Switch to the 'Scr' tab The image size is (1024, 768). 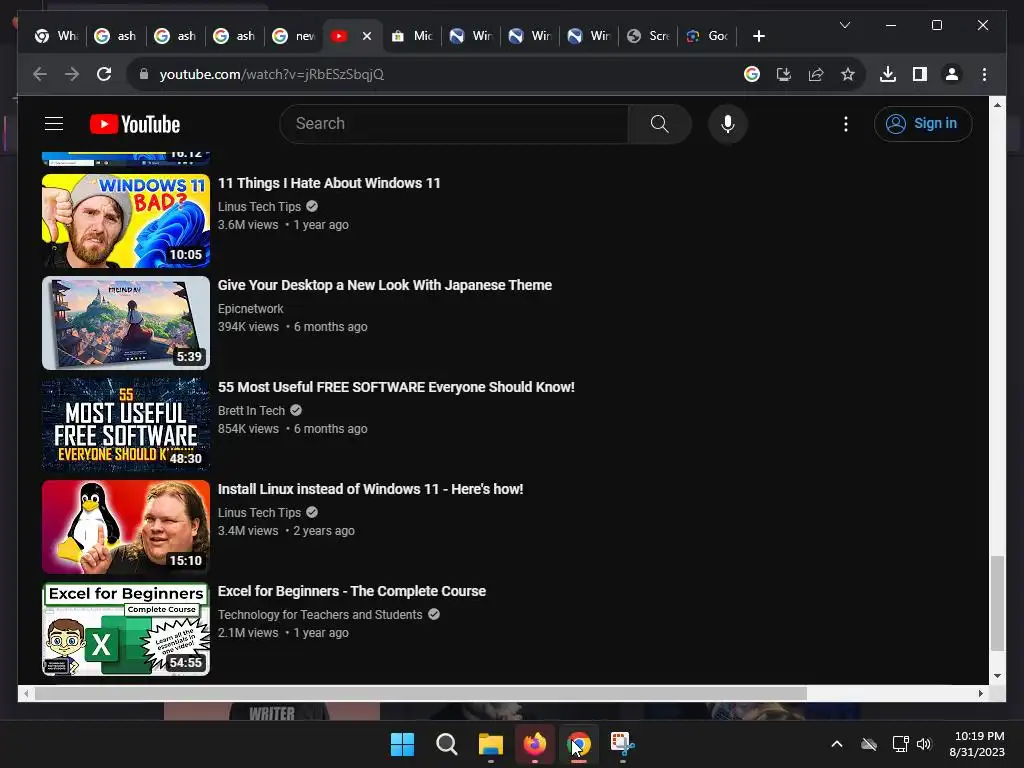tap(647, 36)
